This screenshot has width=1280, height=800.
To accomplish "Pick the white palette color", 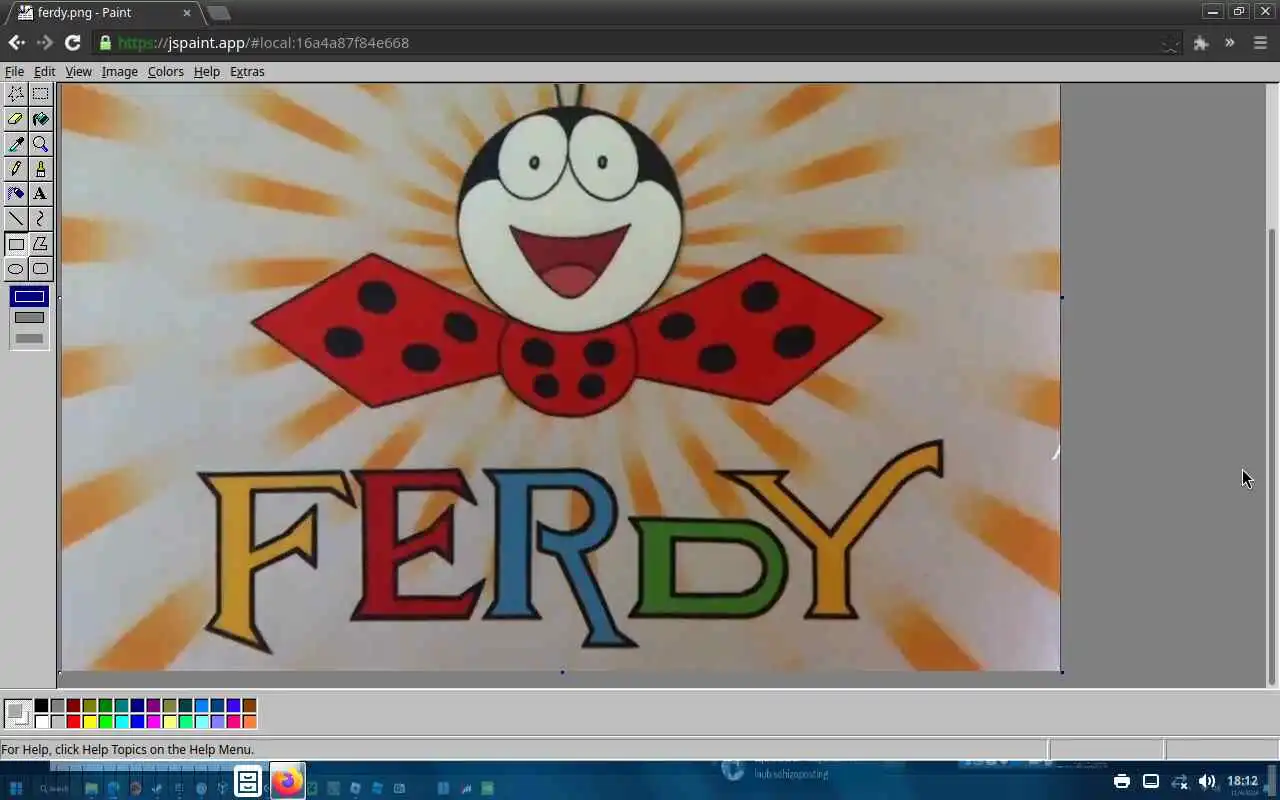I will tap(42, 722).
